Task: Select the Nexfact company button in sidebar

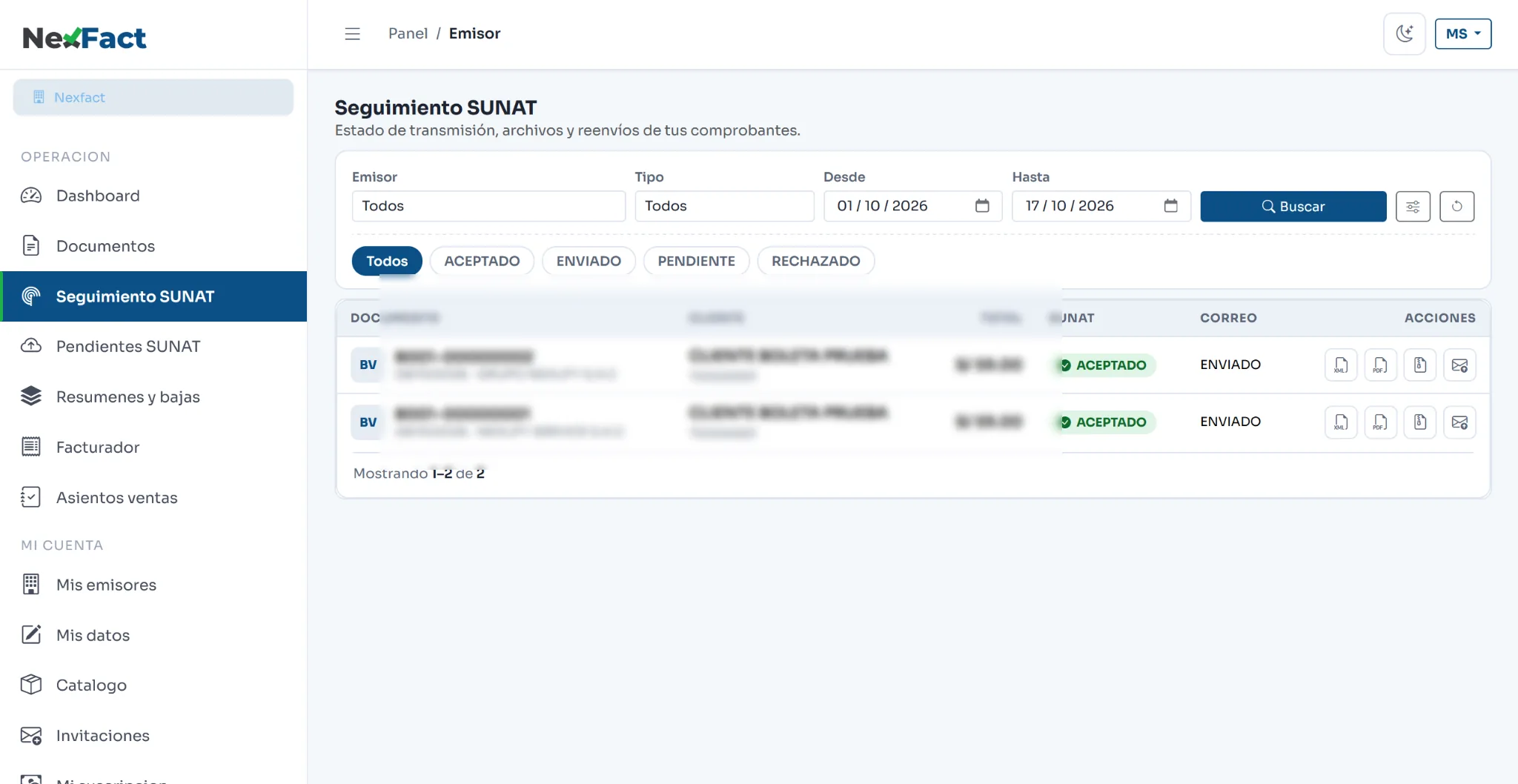Action: click(x=153, y=97)
